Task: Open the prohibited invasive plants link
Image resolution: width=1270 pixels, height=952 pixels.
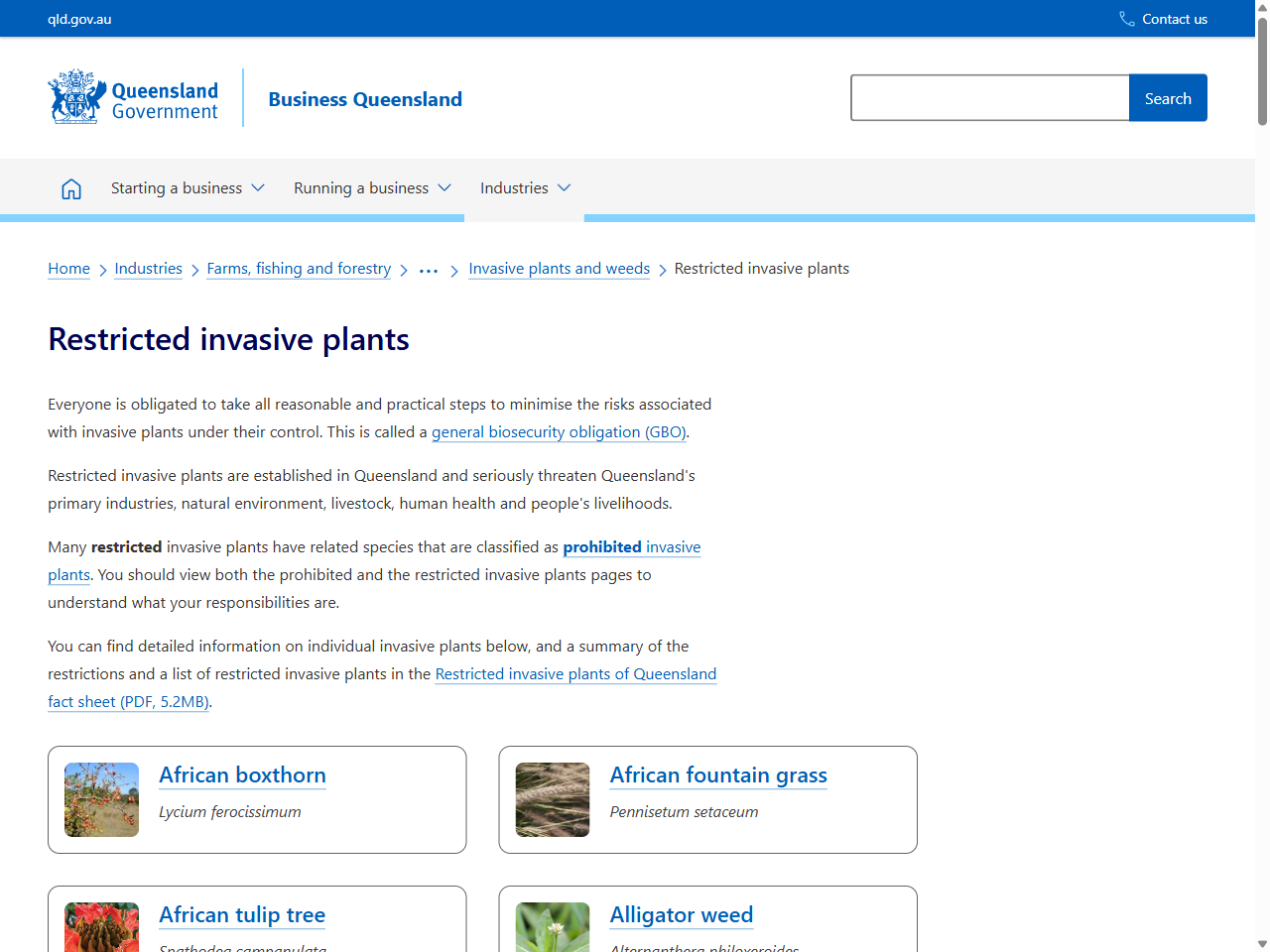Action: point(632,546)
